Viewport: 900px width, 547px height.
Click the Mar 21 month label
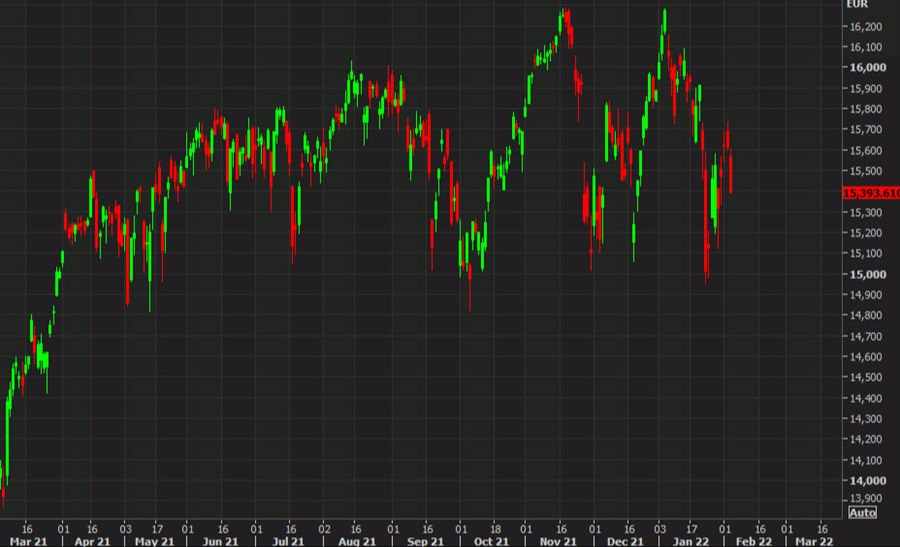tap(28, 541)
